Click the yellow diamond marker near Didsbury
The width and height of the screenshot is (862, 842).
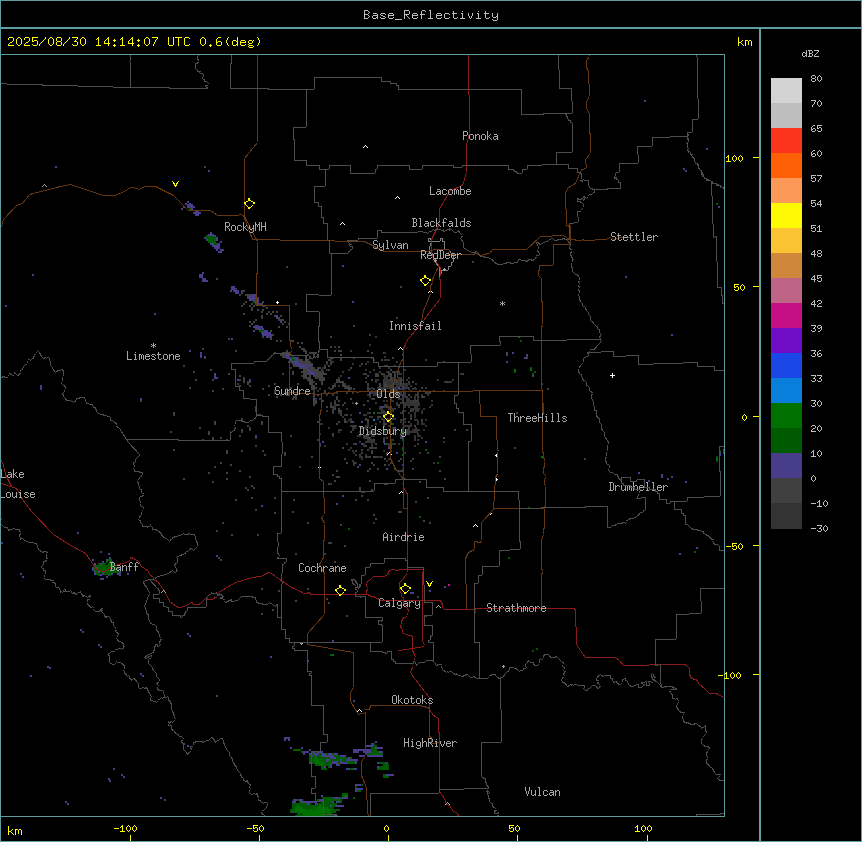[x=388, y=417]
